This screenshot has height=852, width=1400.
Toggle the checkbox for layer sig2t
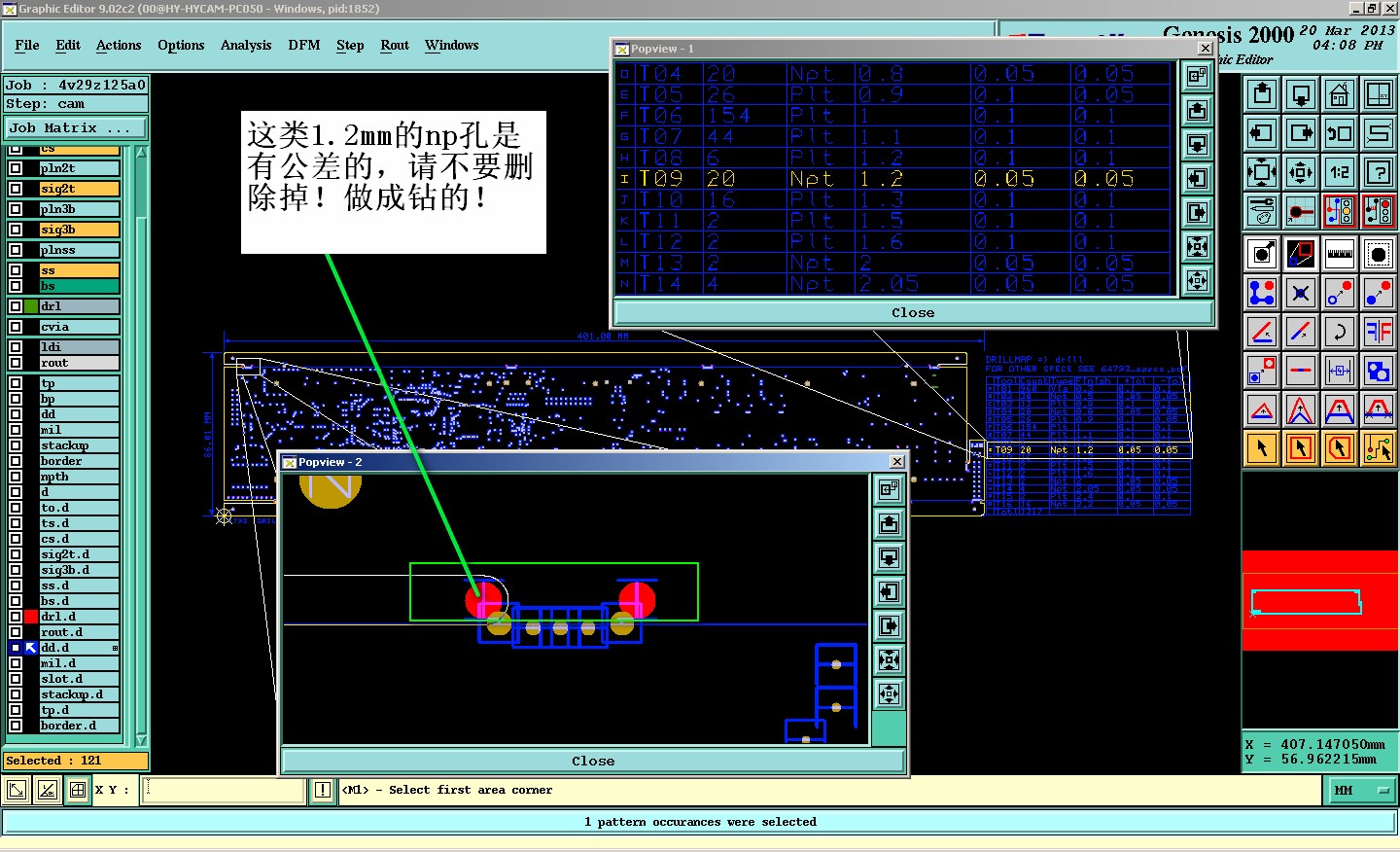16,189
